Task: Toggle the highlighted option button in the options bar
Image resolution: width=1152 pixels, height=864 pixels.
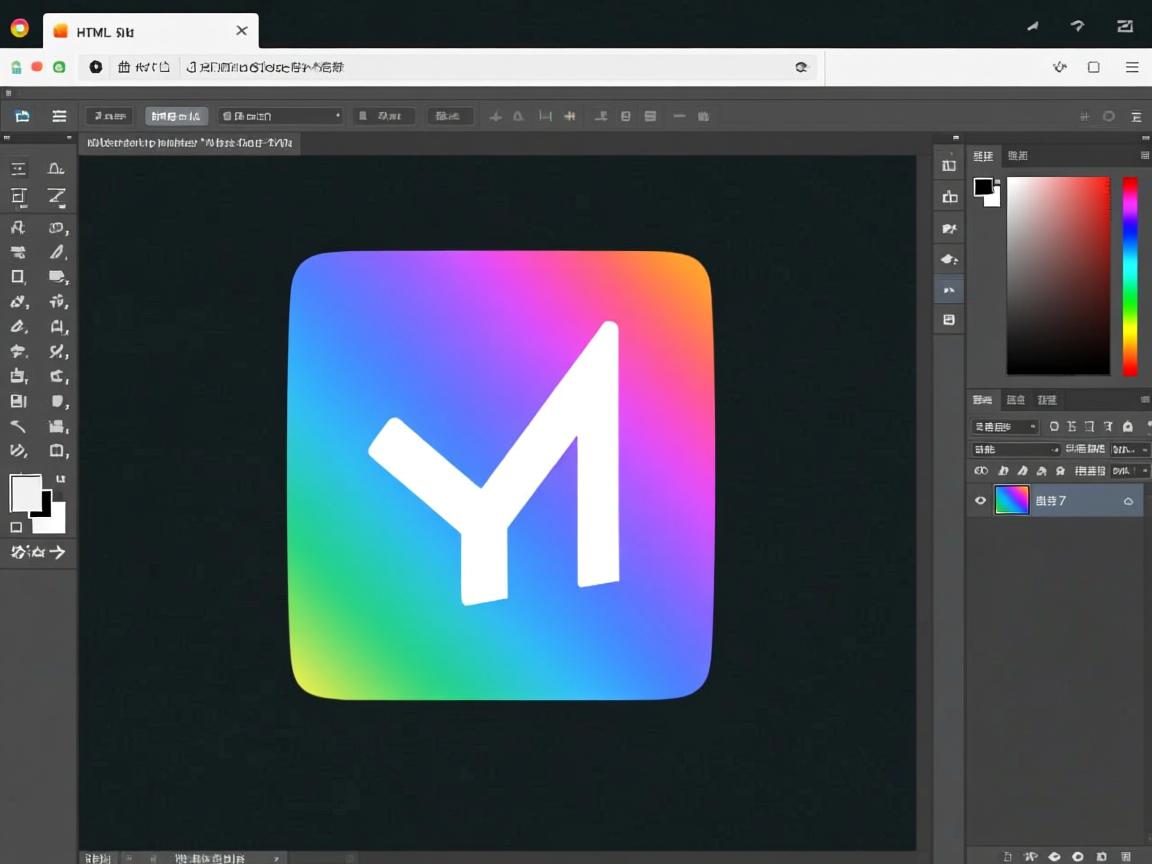Action: [x=176, y=116]
